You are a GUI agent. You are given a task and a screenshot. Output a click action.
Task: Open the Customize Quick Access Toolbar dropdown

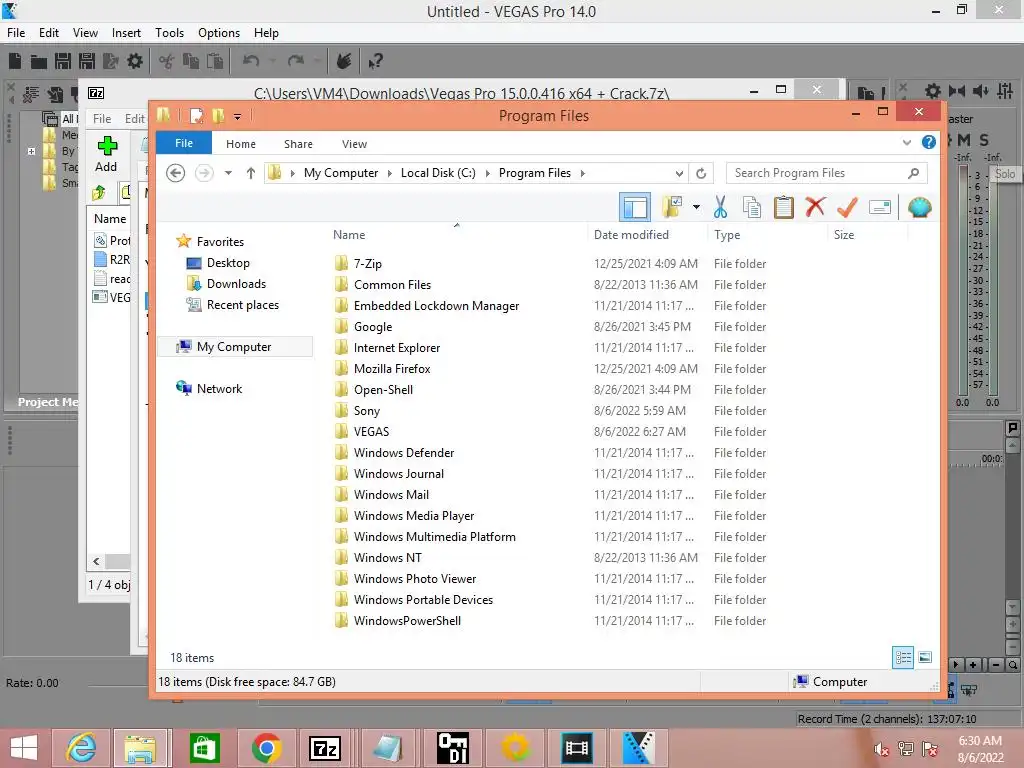click(238, 117)
